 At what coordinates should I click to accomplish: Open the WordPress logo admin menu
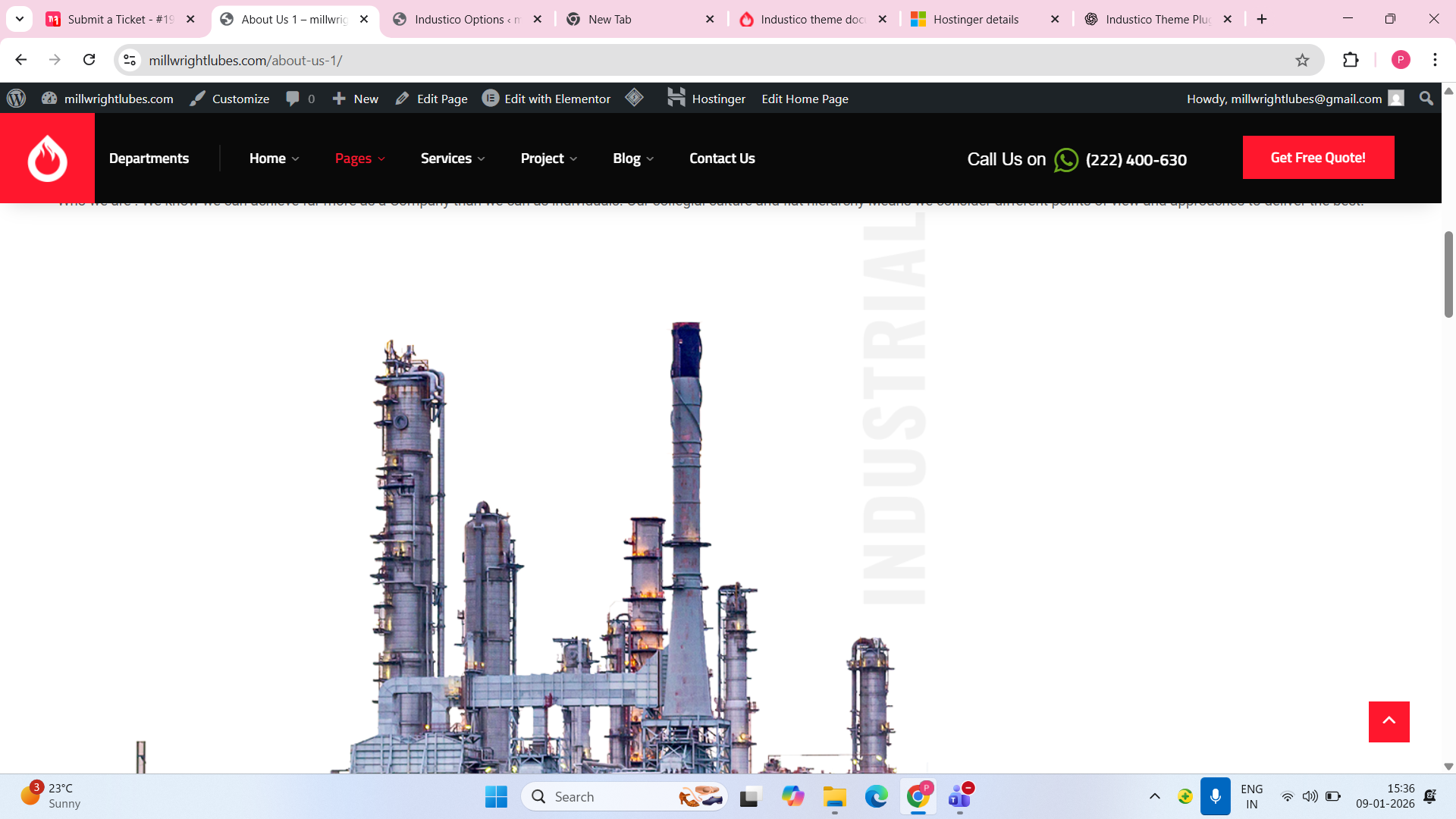point(16,99)
